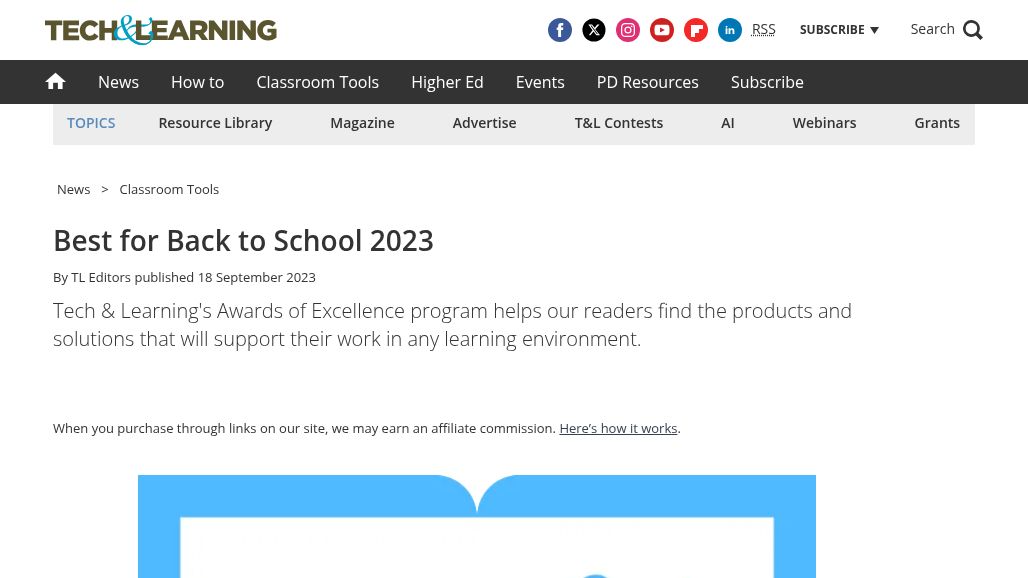The width and height of the screenshot is (1028, 578).
Task: Expand the SUBSCRIBE dropdown in the header
Action: (839, 29)
